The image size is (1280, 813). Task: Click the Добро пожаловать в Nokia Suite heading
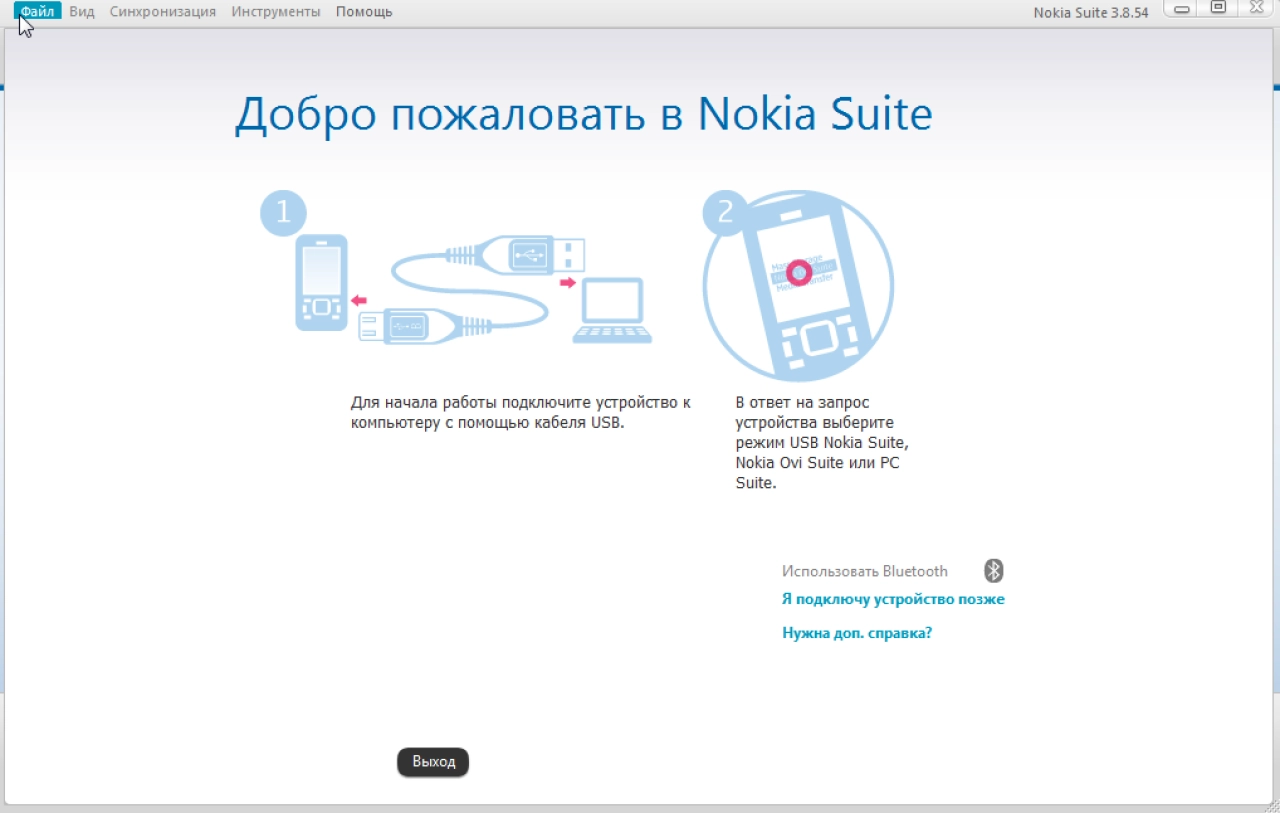click(x=583, y=115)
